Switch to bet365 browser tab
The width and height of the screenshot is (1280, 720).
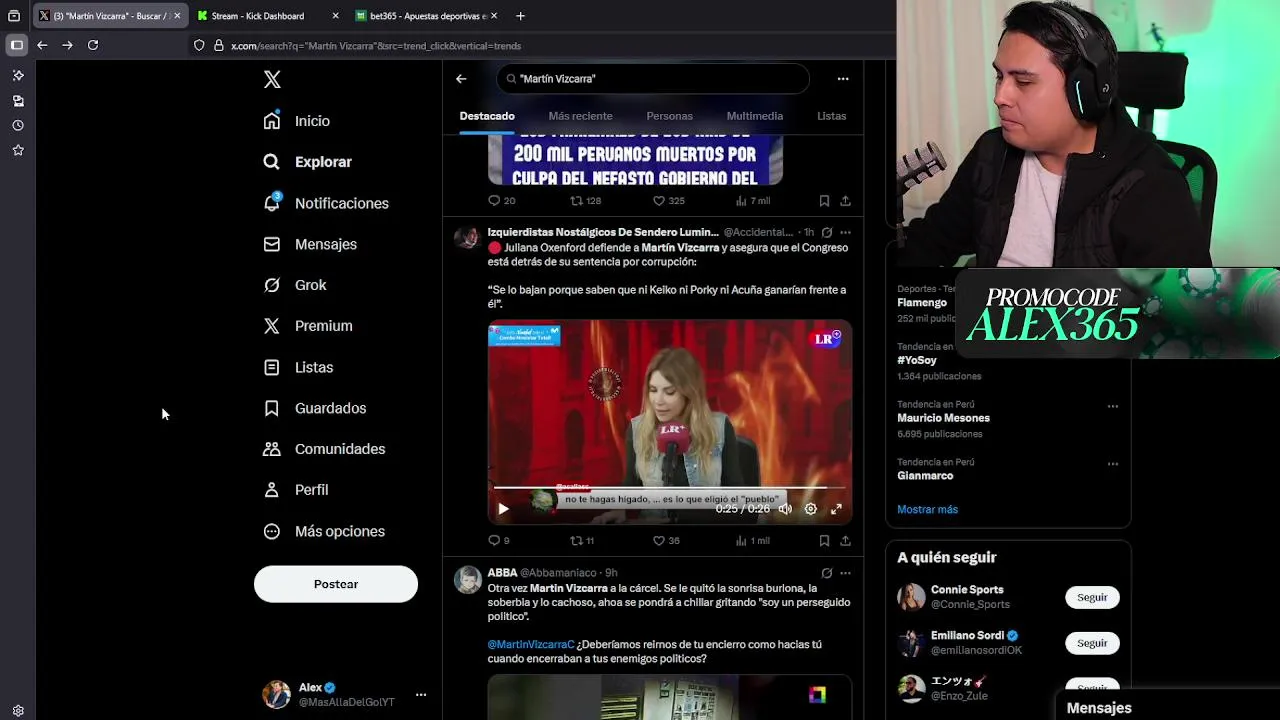pyautogui.click(x=428, y=16)
